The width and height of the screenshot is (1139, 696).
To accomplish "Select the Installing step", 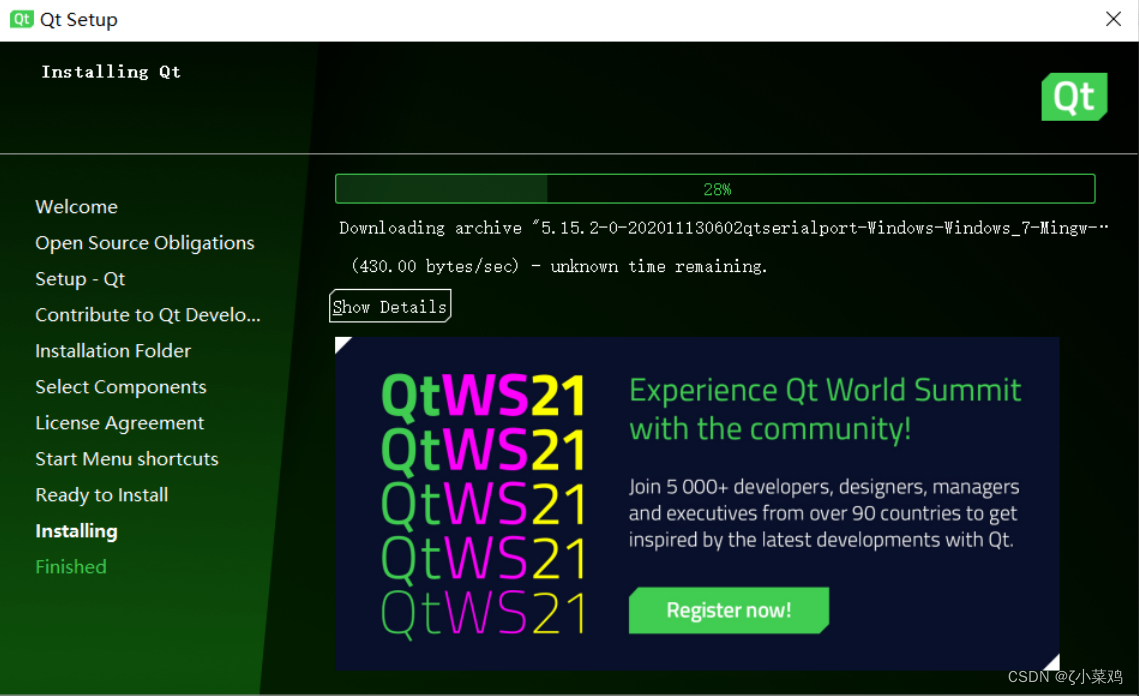I will [76, 531].
